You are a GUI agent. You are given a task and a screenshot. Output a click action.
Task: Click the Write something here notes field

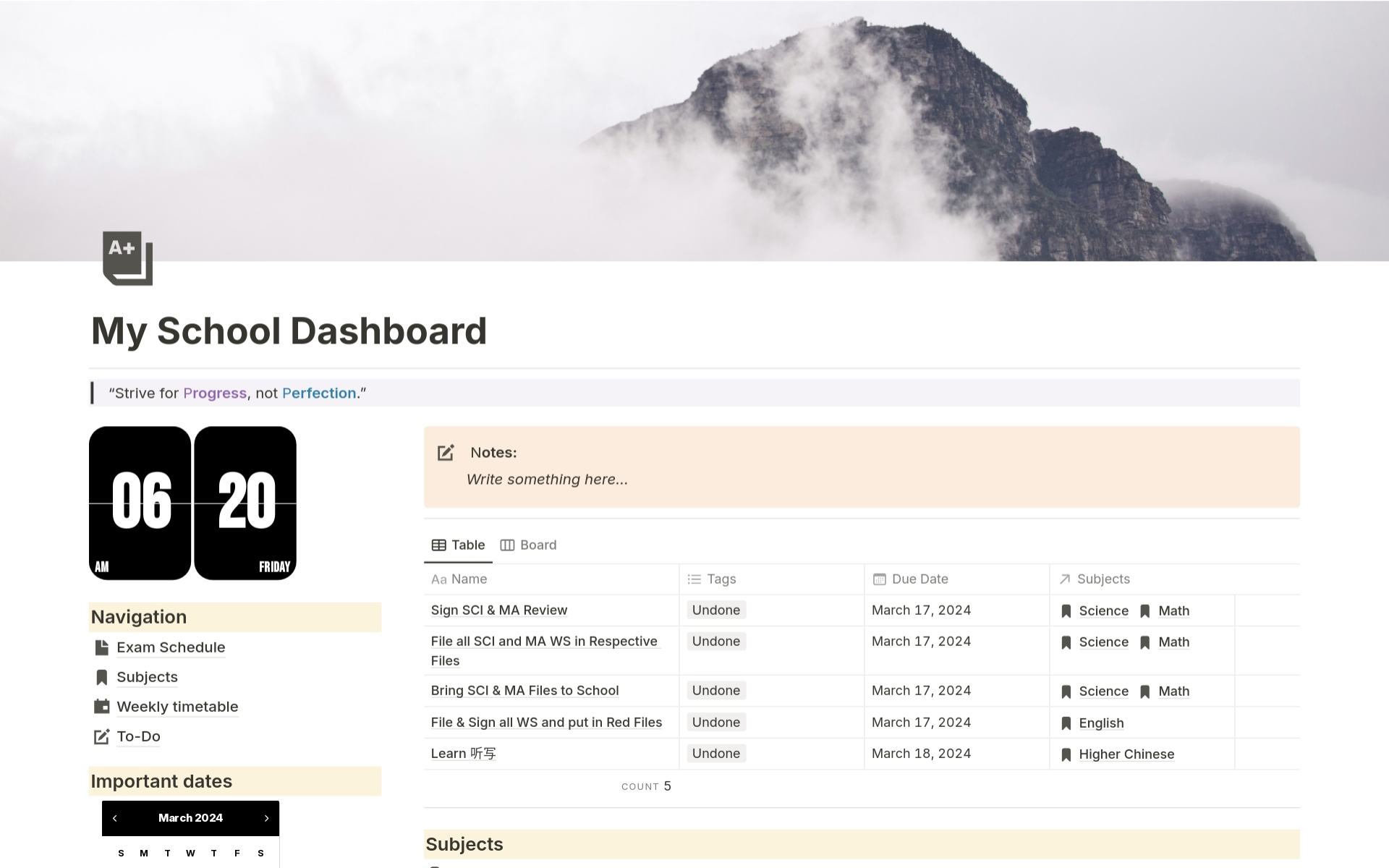pos(547,480)
